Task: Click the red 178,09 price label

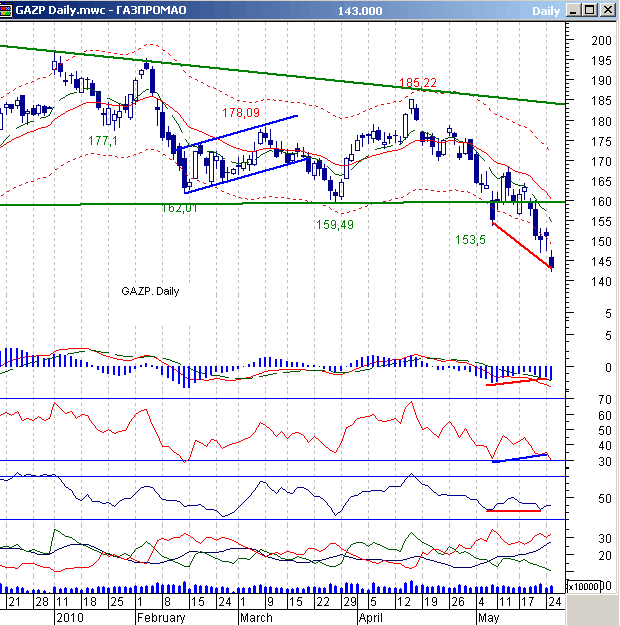Action: (241, 113)
